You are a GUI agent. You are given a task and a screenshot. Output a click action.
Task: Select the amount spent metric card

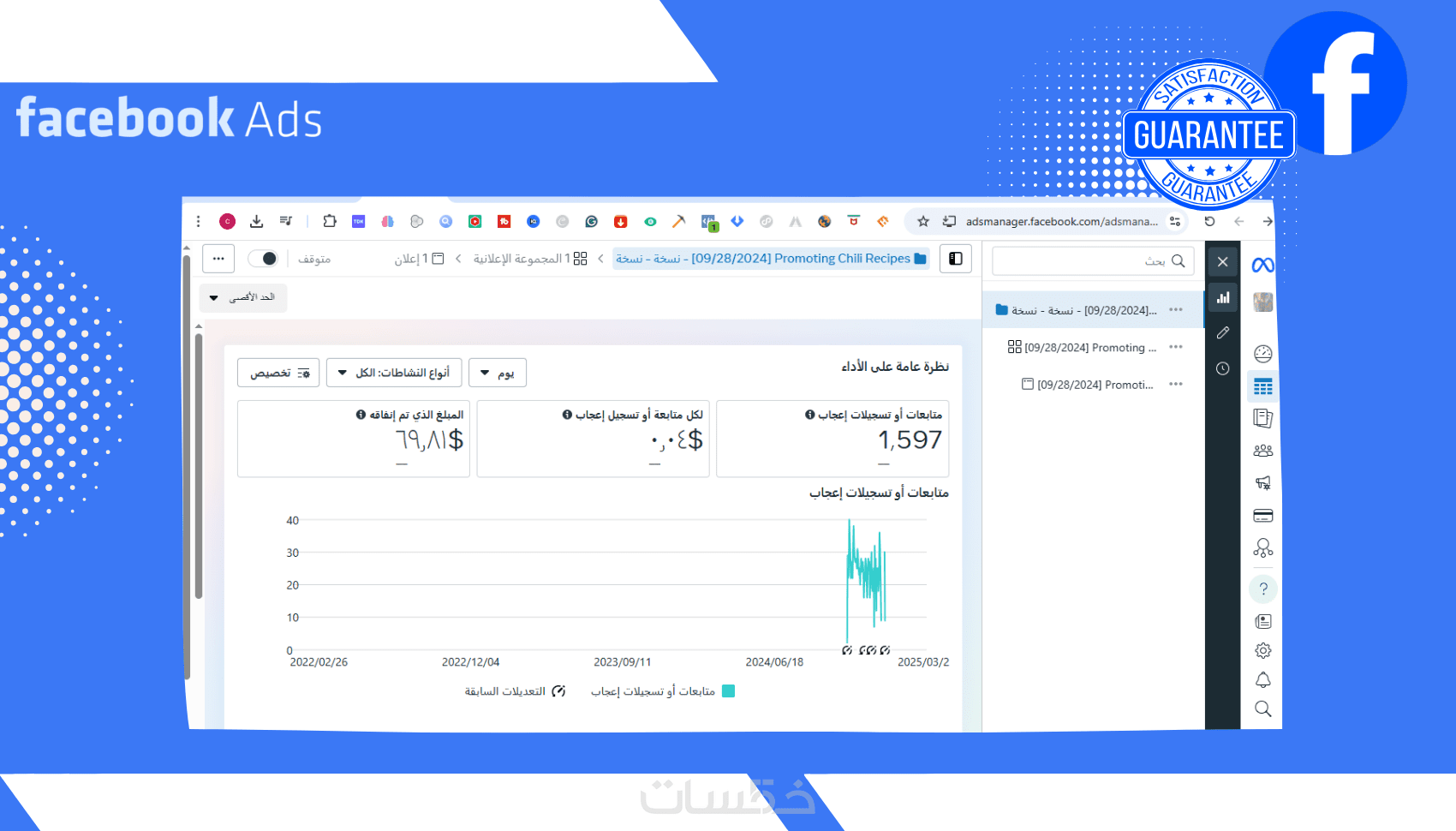(354, 439)
